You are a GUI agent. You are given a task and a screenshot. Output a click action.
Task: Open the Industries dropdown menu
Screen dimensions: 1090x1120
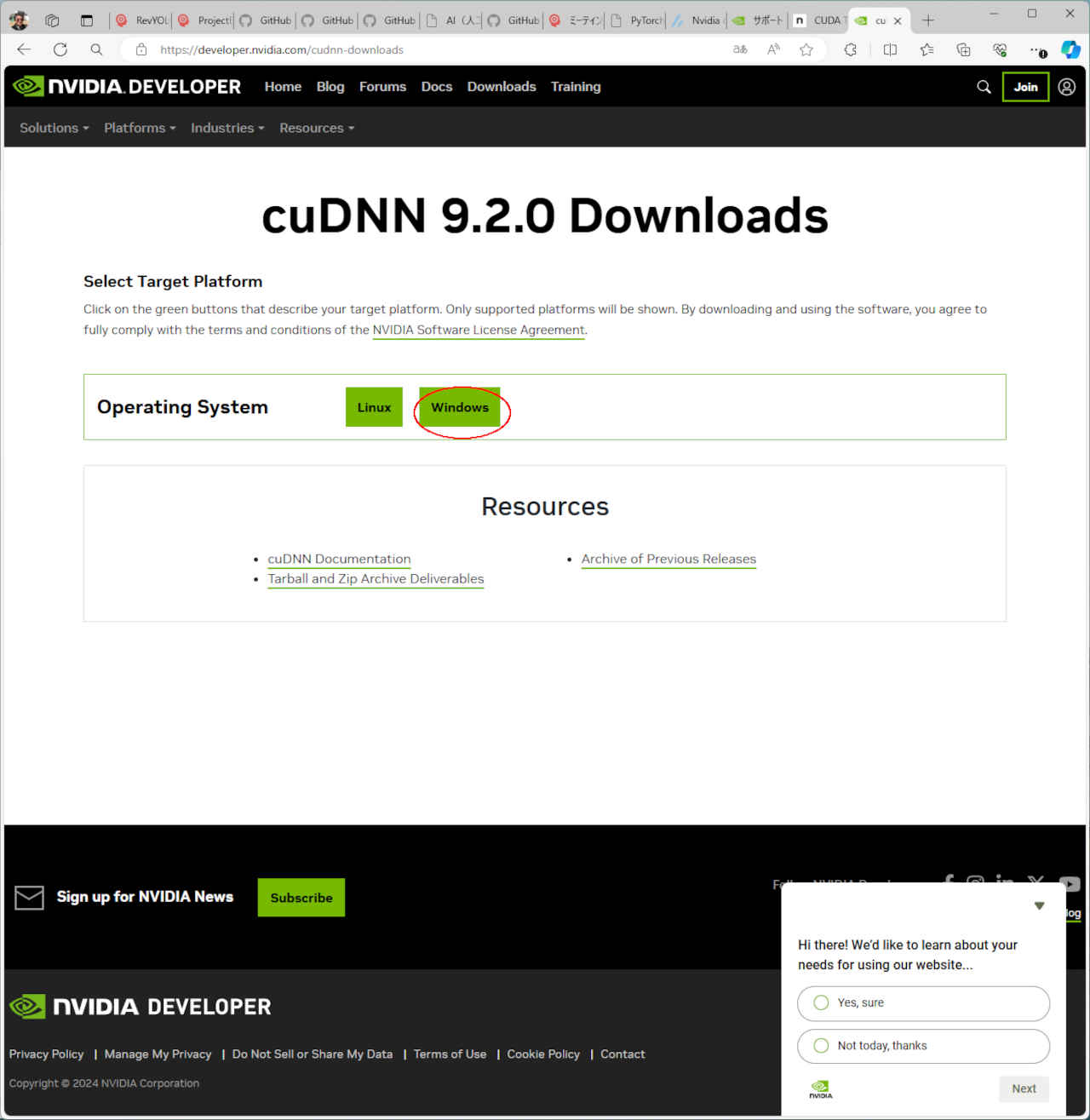pos(227,128)
